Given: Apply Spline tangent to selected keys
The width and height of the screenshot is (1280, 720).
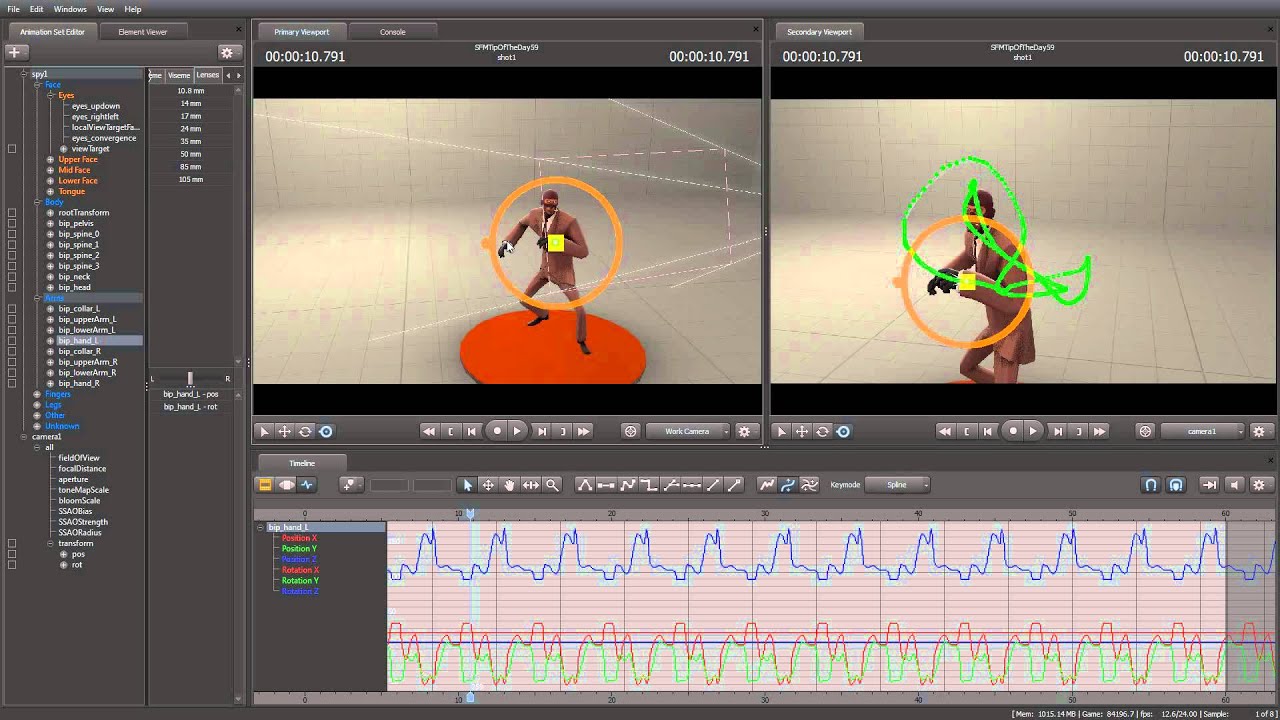Looking at the screenshot, I should pyautogui.click(x=585, y=485).
